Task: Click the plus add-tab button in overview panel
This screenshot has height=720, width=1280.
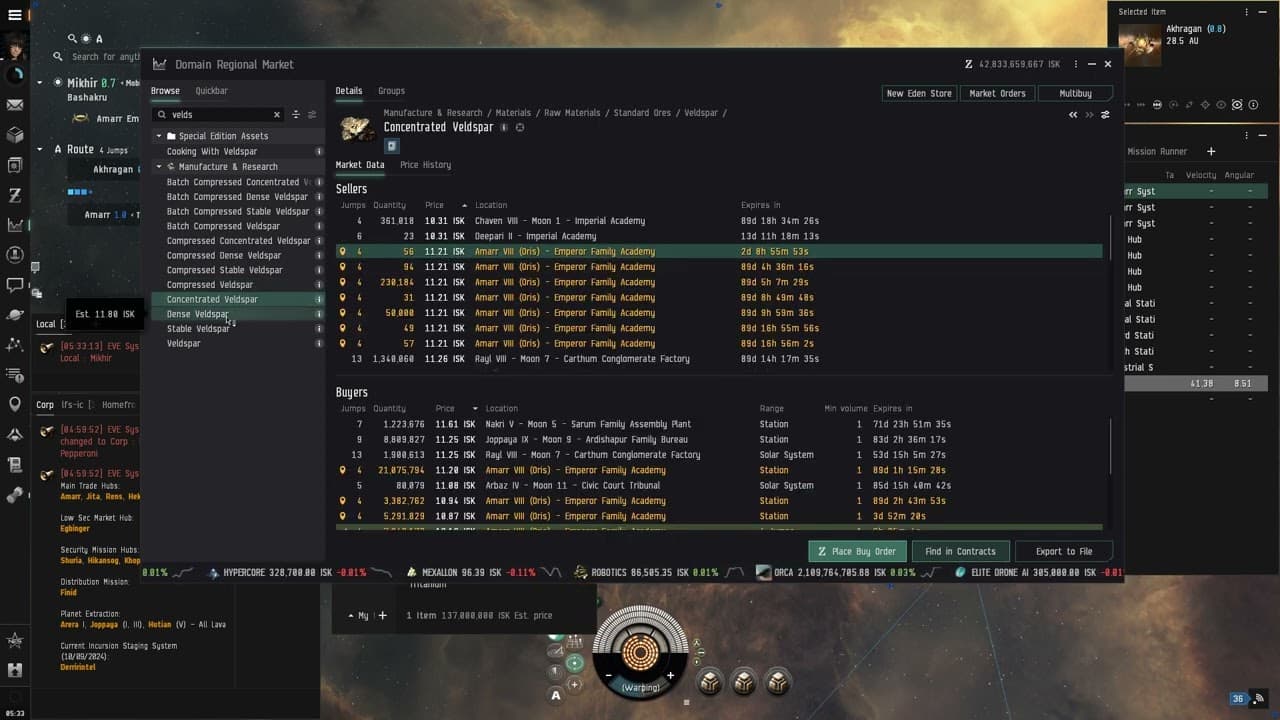Action: pyautogui.click(x=1211, y=152)
